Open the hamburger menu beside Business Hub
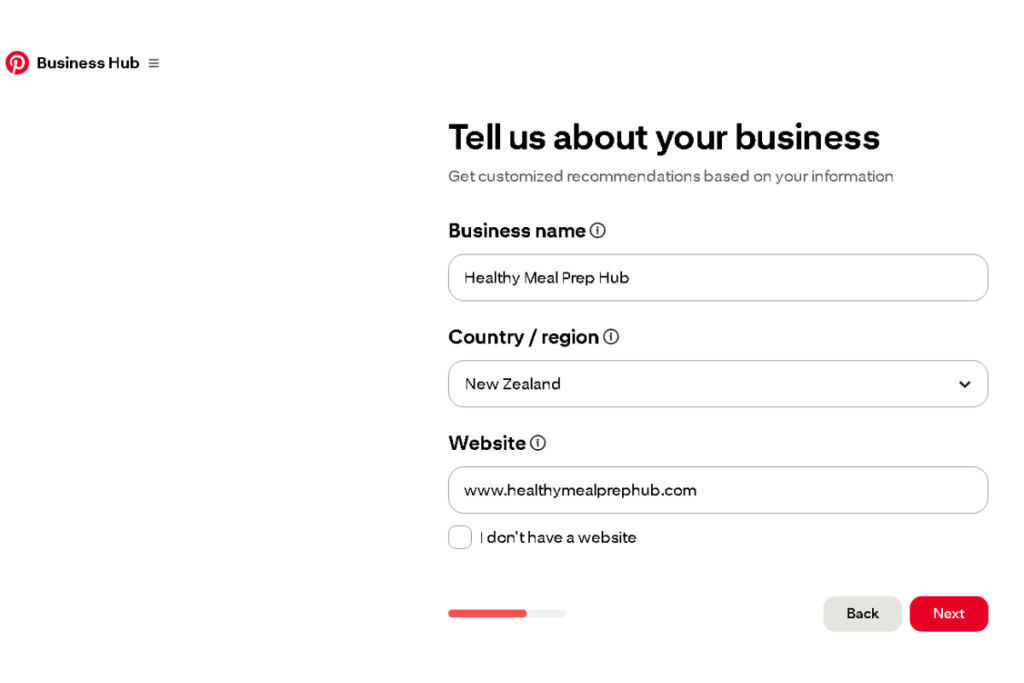The height and width of the screenshot is (683, 1024). pyautogui.click(x=152, y=62)
